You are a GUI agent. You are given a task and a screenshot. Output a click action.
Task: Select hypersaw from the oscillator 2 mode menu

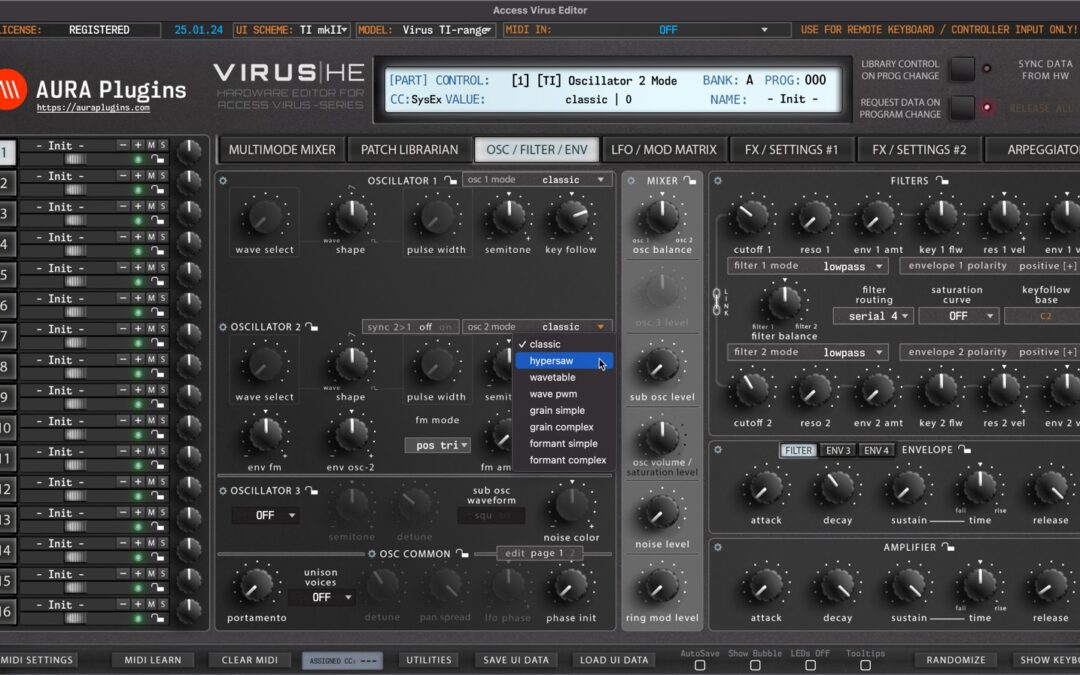click(x=554, y=360)
